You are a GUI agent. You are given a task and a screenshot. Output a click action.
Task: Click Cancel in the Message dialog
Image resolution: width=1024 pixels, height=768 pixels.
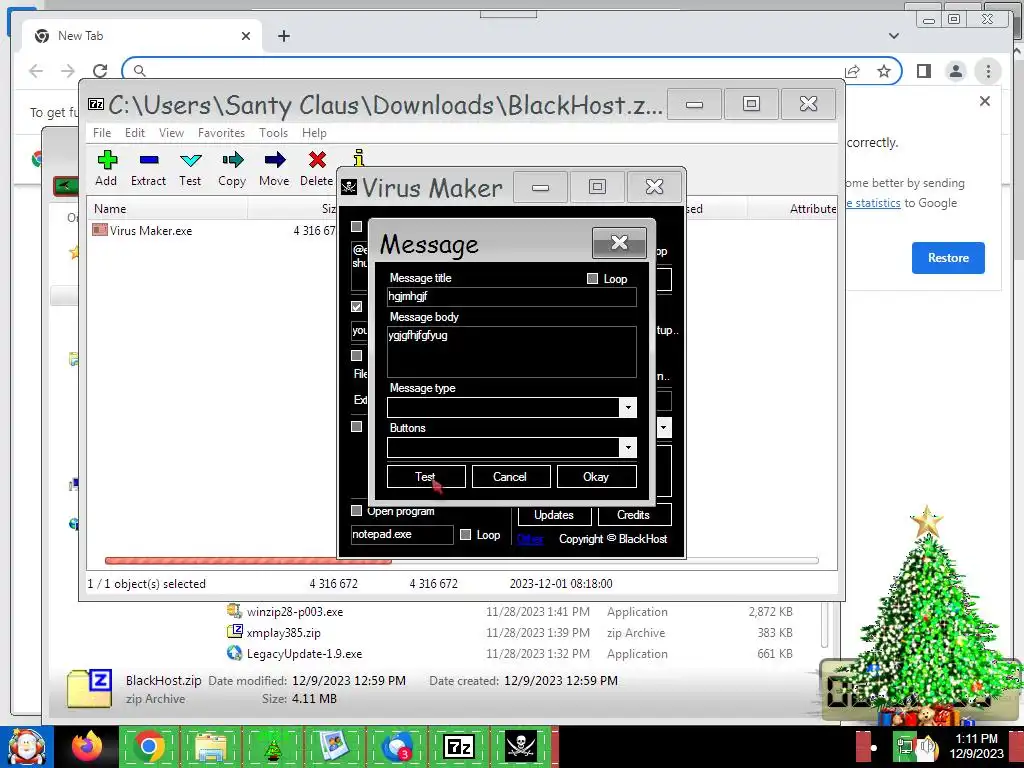click(x=511, y=477)
